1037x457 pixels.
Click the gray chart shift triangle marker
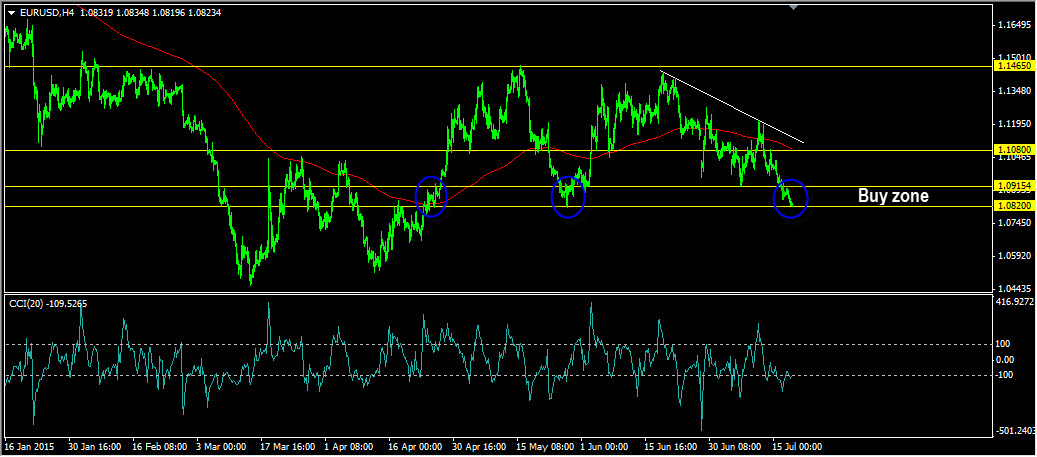pos(794,7)
